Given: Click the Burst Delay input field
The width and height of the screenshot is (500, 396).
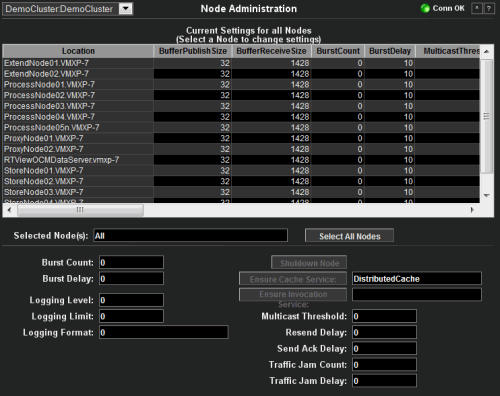Looking at the screenshot, I should point(131,278).
